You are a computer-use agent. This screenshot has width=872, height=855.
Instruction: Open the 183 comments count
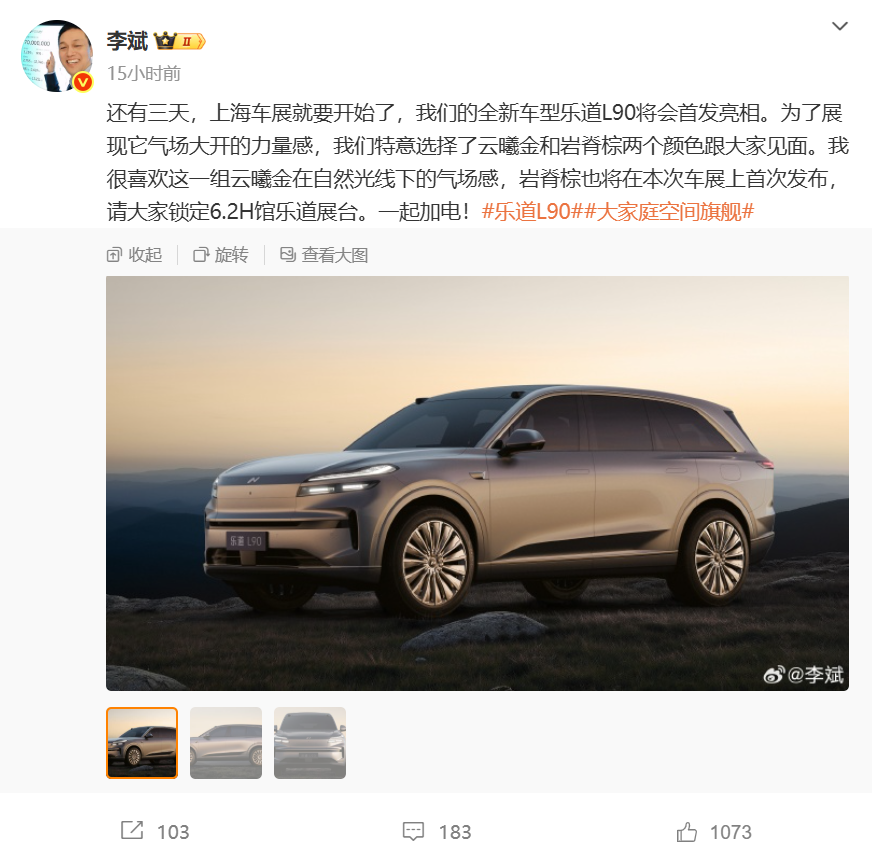[455, 832]
